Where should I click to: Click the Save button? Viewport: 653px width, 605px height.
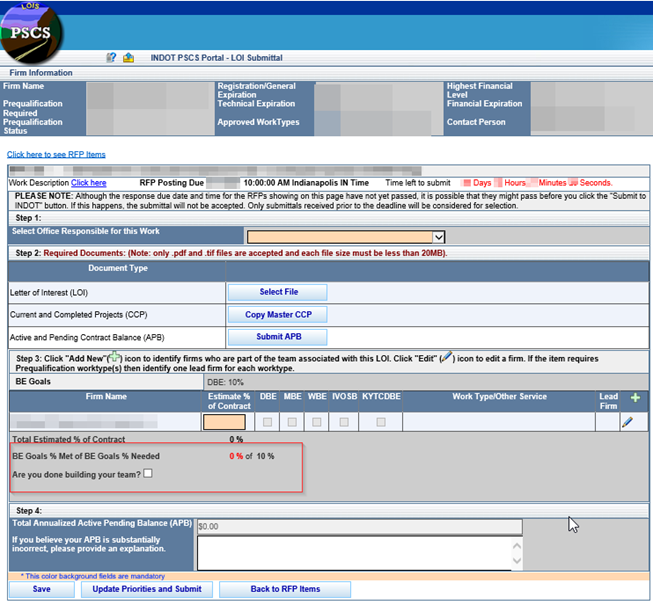coord(42,589)
